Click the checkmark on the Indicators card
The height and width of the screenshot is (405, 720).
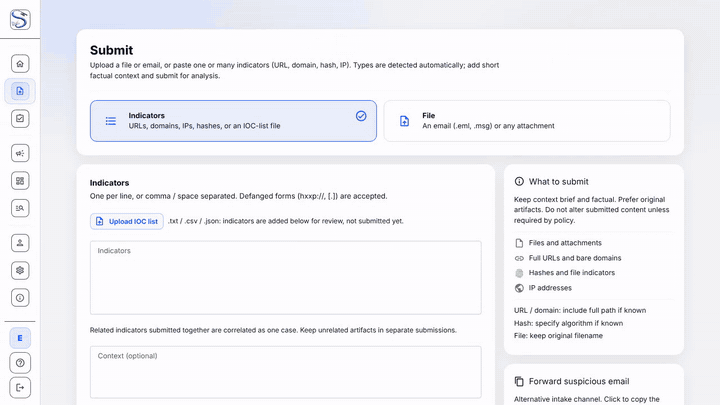coord(361,116)
